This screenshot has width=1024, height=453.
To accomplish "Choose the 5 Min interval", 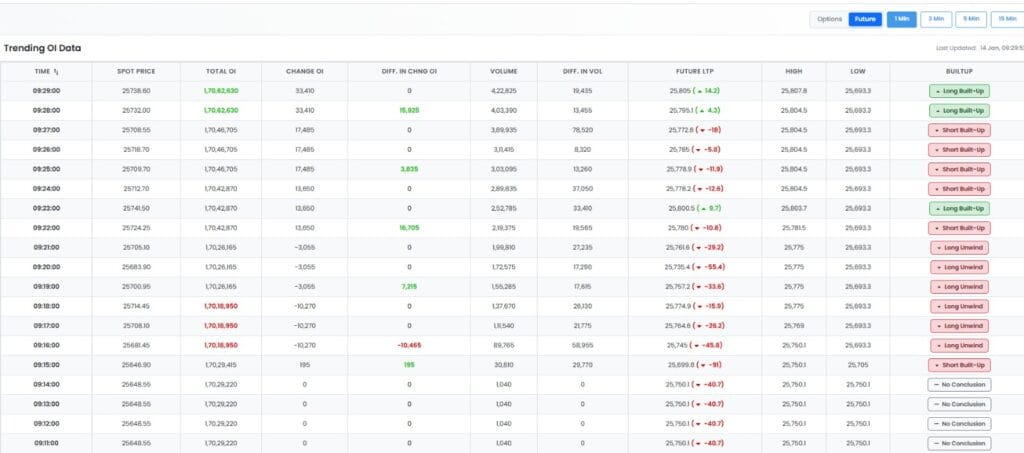I will point(971,19).
